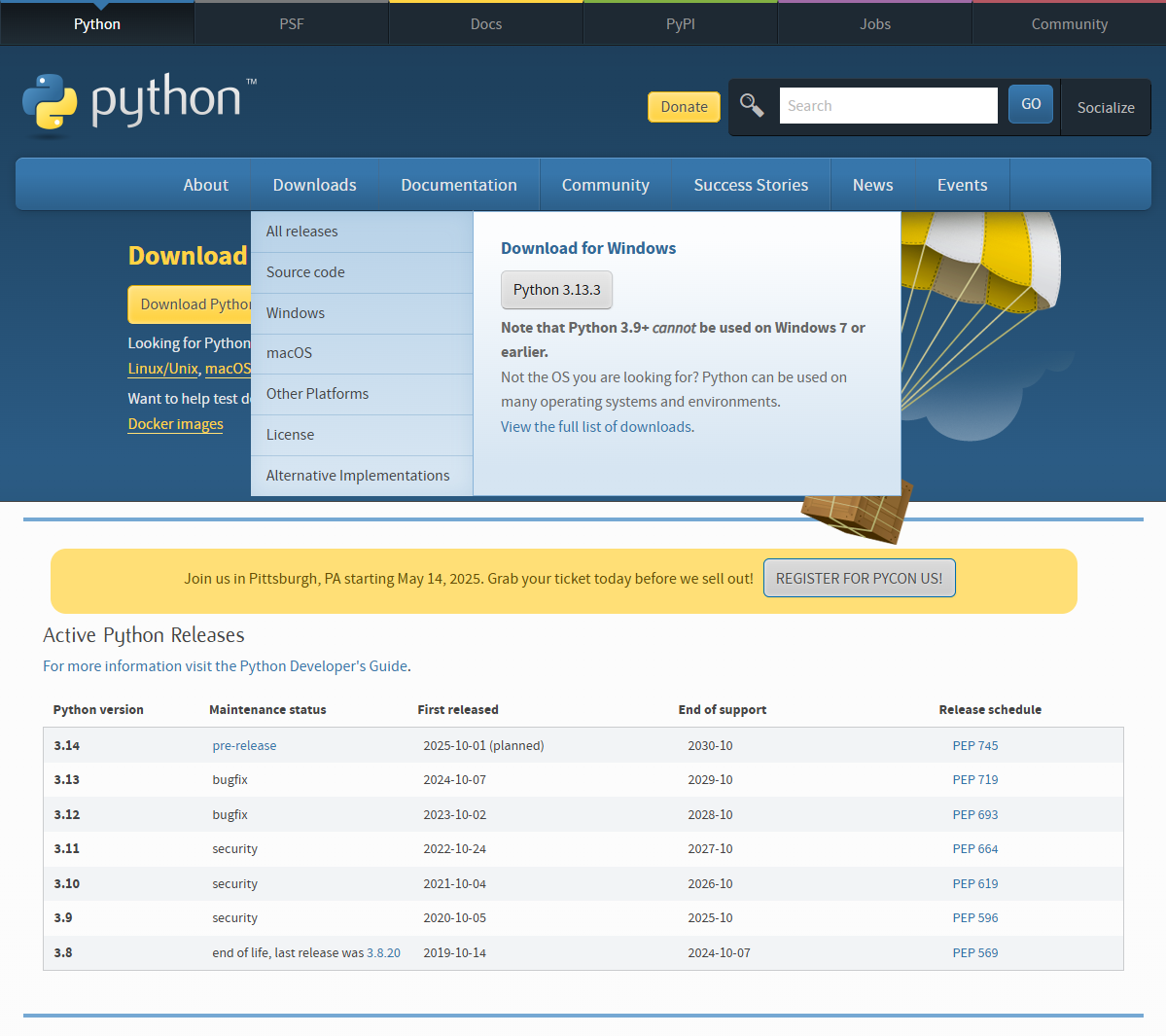Open the PEP 569 release schedule link
Screen dimensions: 1166x1036
pyautogui.click(x=974, y=952)
